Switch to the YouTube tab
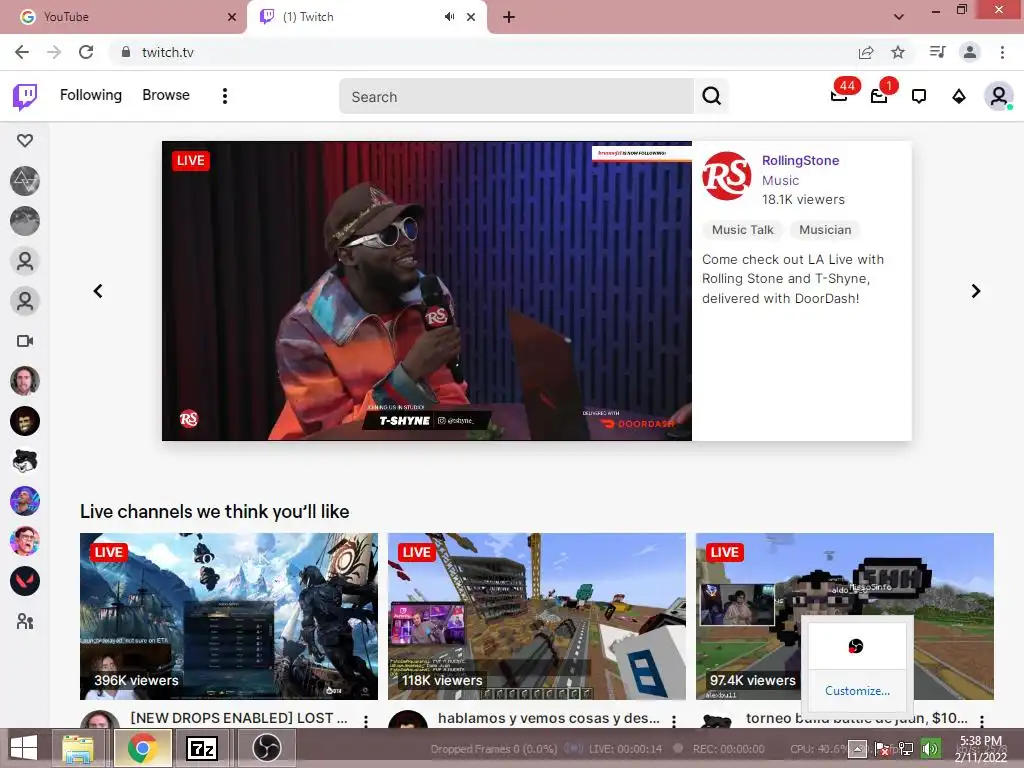Viewport: 1024px width, 768px height. pyautogui.click(x=124, y=17)
